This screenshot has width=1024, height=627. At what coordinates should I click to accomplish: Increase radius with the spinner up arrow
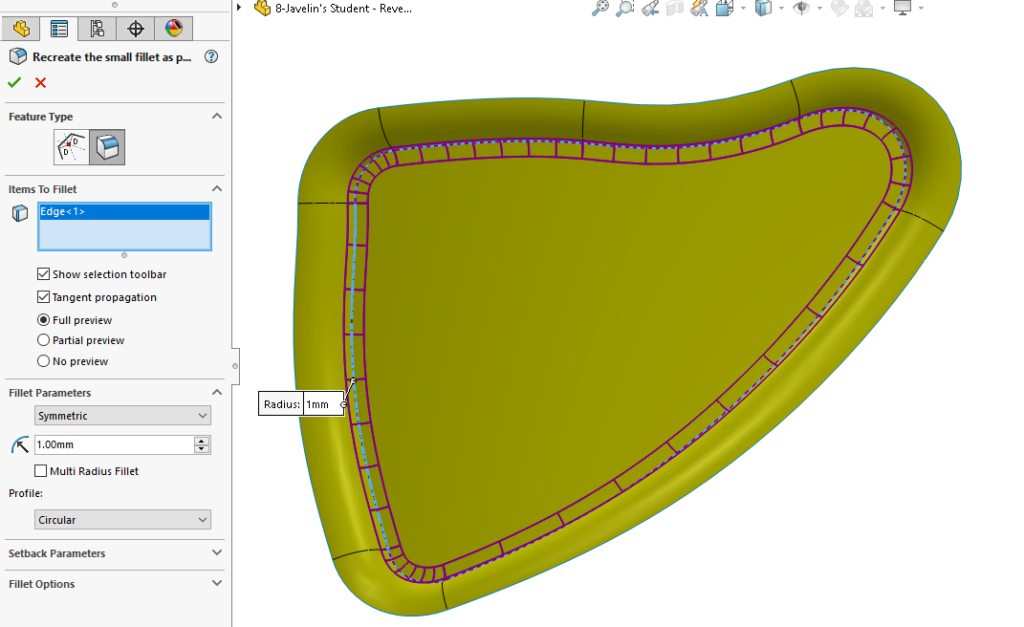[x=202, y=441]
